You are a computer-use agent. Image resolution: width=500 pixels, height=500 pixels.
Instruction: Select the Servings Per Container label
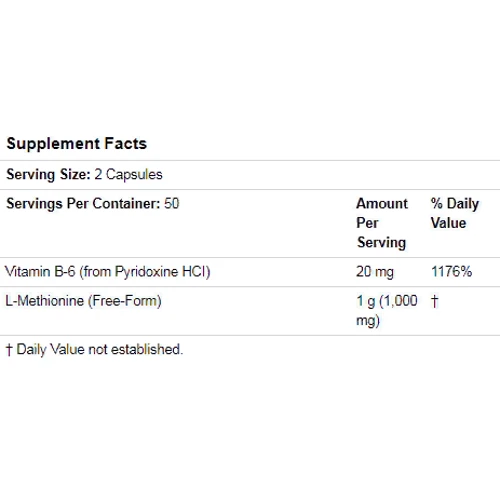[83, 204]
